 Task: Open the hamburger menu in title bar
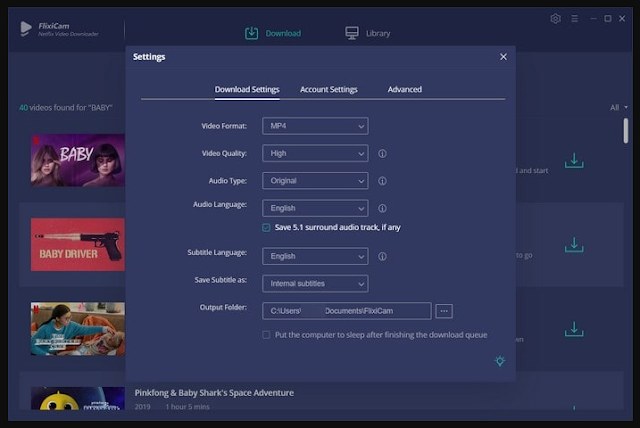coord(574,19)
